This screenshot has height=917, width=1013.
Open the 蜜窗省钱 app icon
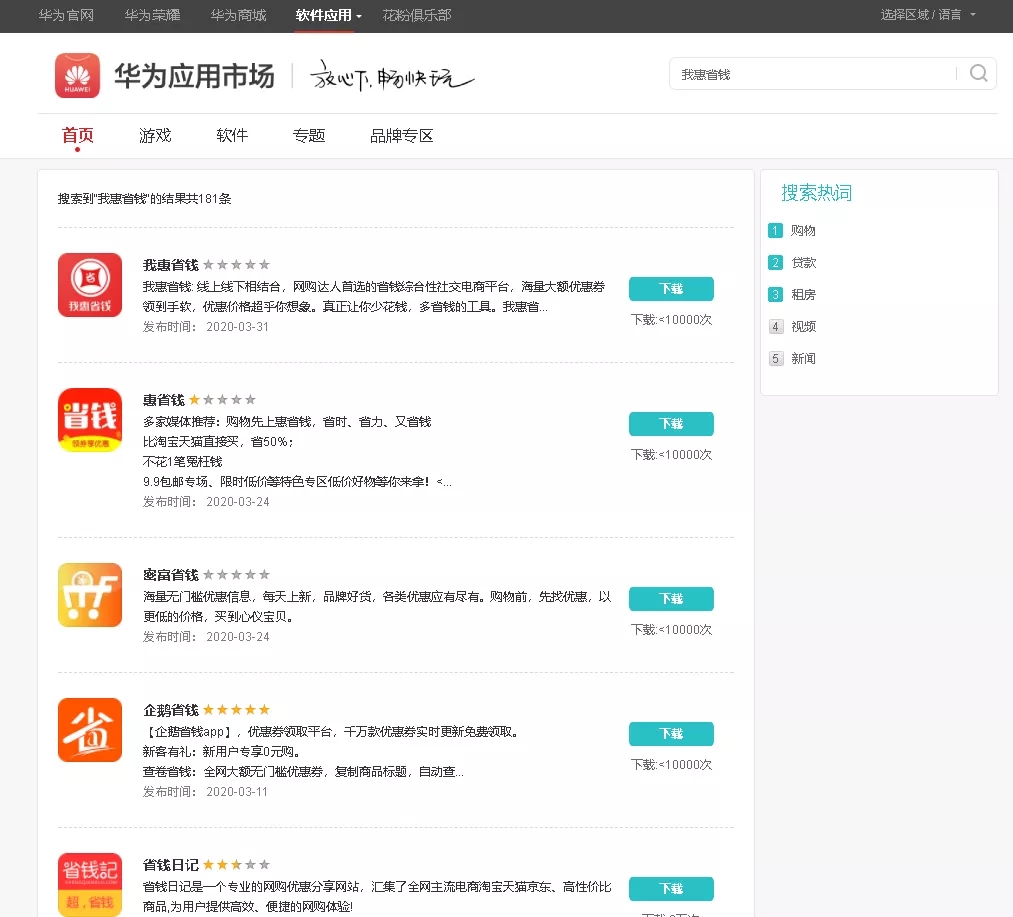(x=90, y=595)
